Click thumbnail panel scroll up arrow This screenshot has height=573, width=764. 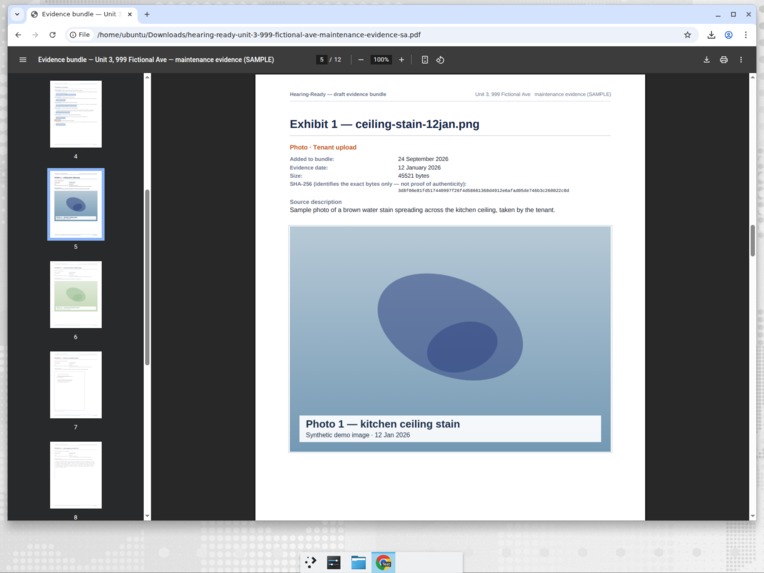[147, 77]
